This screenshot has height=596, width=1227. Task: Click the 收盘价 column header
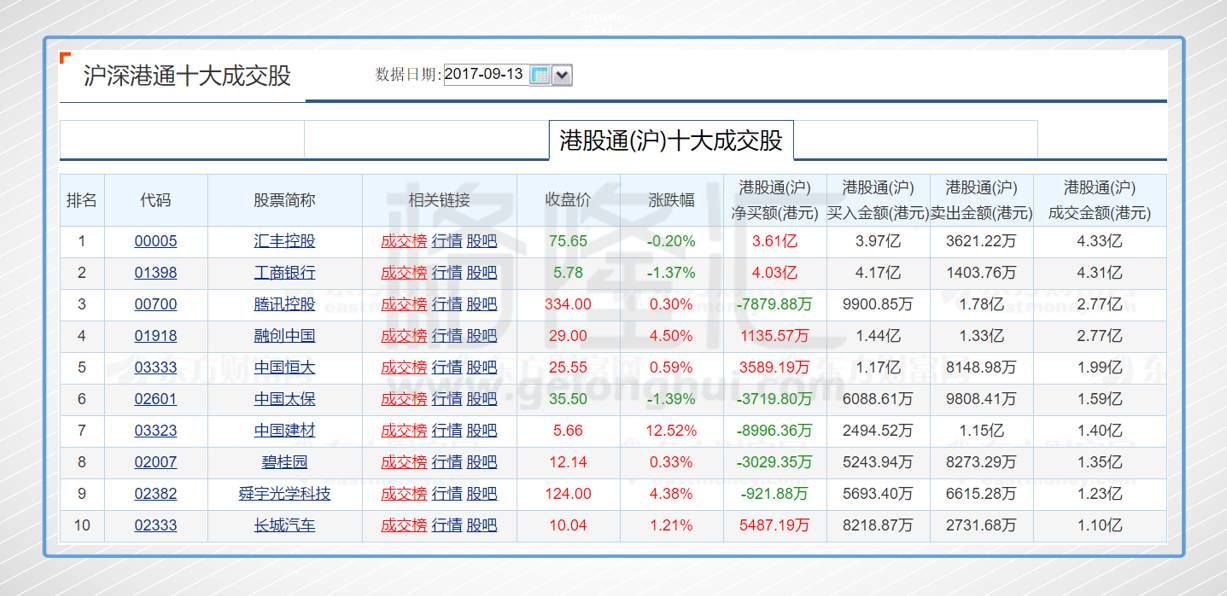click(568, 200)
